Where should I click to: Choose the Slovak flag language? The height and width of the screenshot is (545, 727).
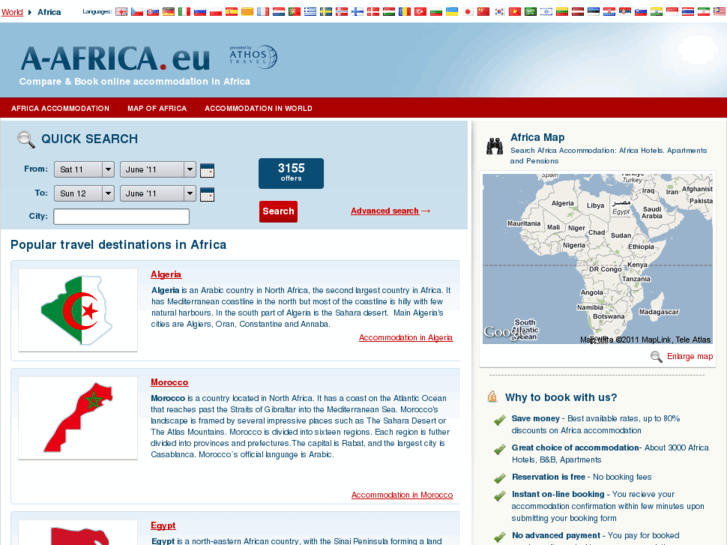(x=153, y=12)
